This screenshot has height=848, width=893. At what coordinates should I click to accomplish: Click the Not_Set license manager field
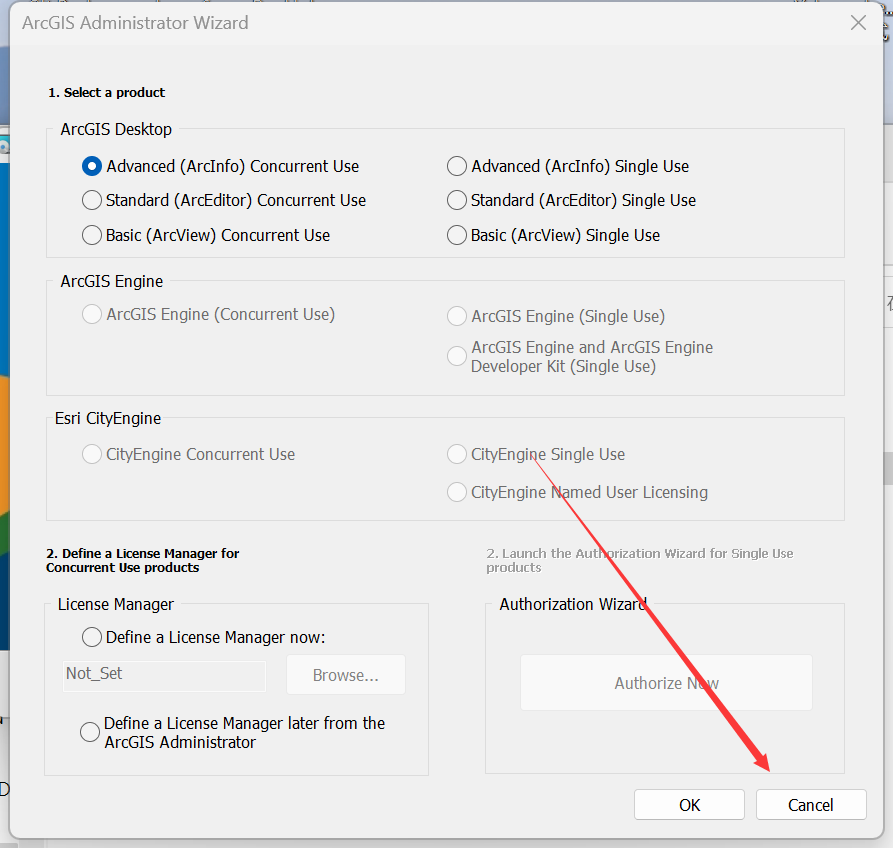coord(165,674)
